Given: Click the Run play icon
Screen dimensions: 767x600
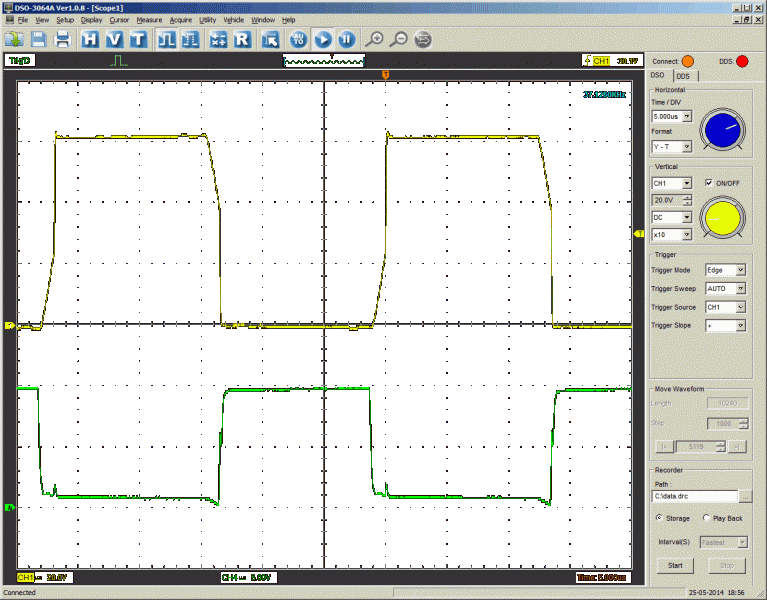Looking at the screenshot, I should click(x=322, y=39).
